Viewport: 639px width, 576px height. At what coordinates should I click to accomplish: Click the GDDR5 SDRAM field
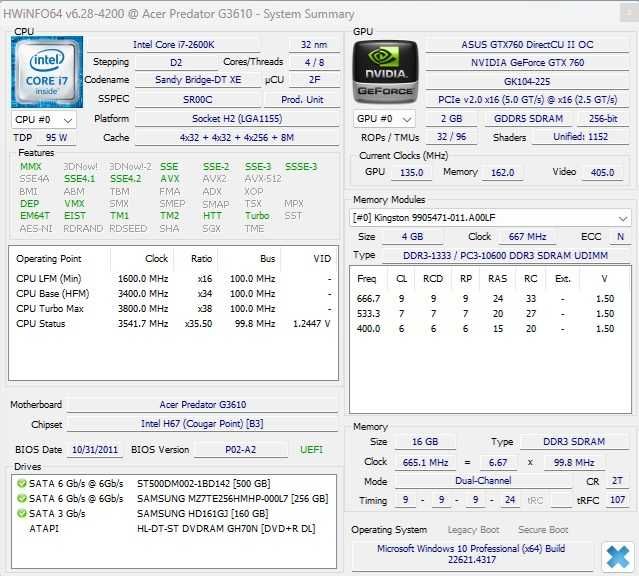coord(528,119)
